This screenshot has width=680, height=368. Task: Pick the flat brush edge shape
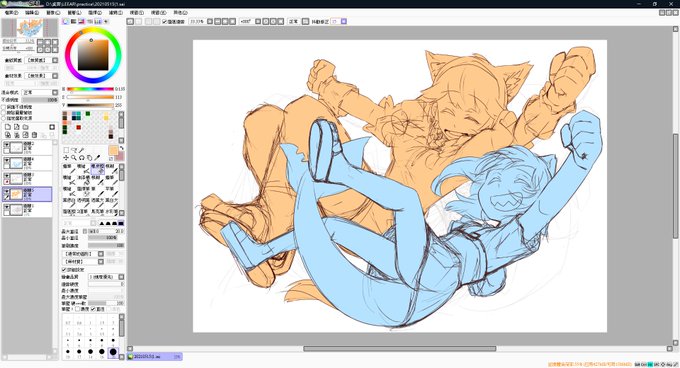(121, 223)
